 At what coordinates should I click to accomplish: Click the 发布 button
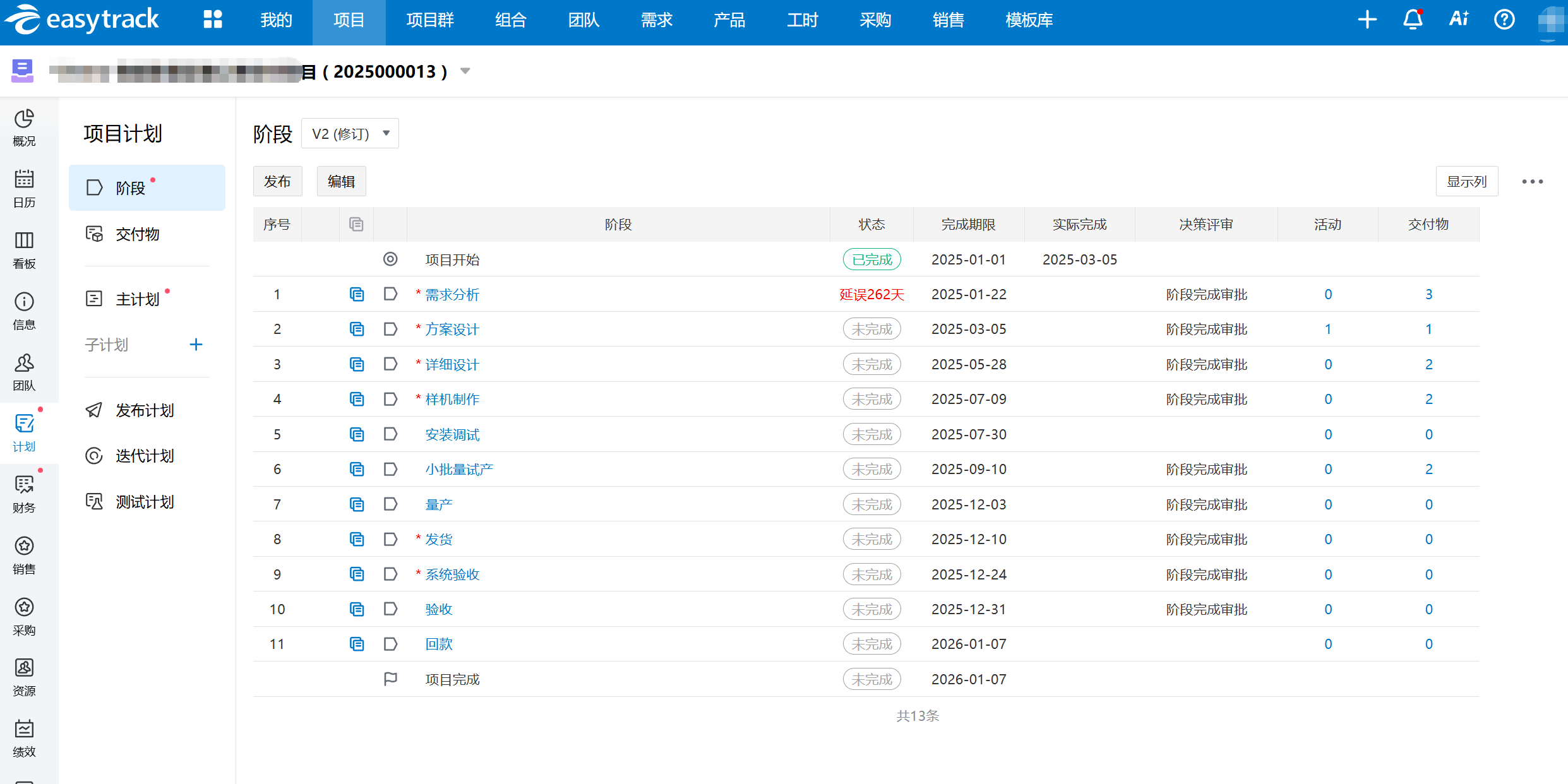(277, 182)
